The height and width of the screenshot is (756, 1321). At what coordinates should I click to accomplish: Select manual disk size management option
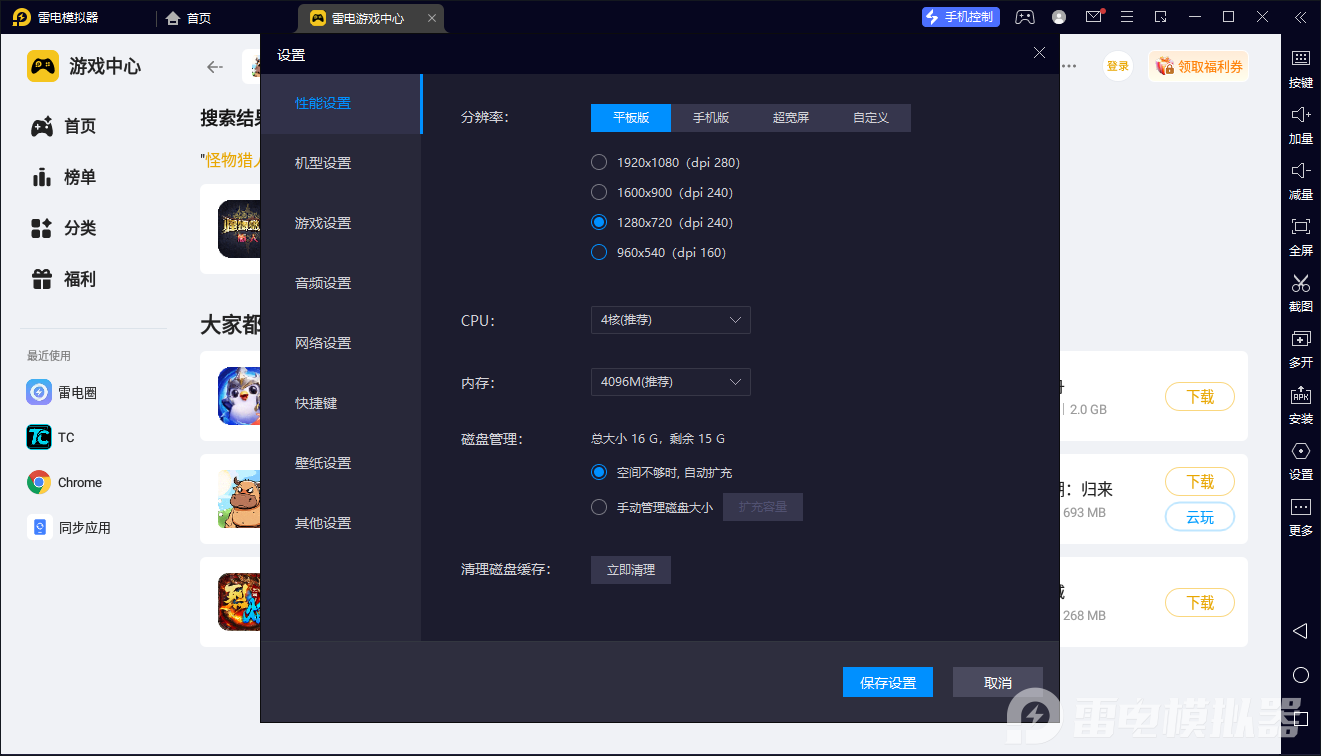599,507
